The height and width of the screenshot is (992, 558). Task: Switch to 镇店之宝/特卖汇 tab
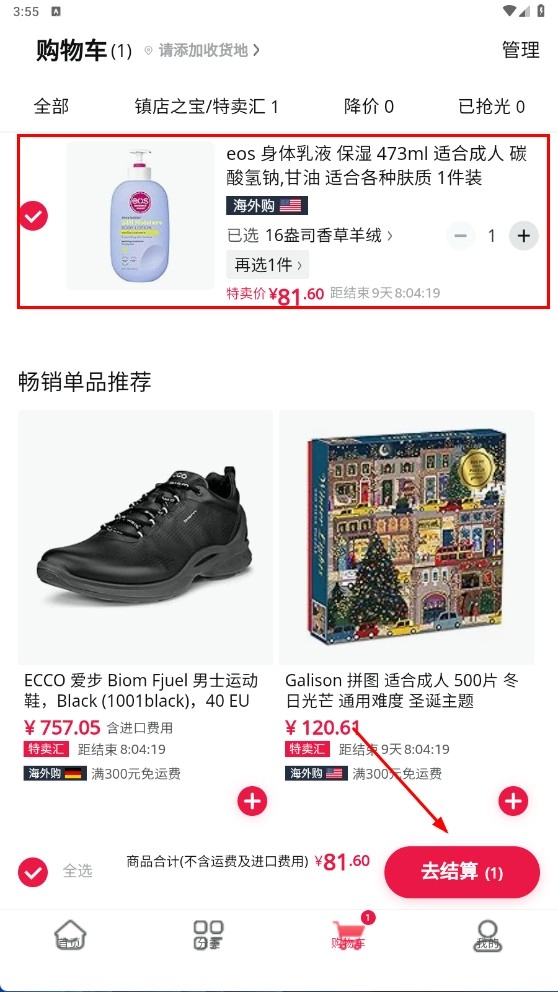click(206, 106)
